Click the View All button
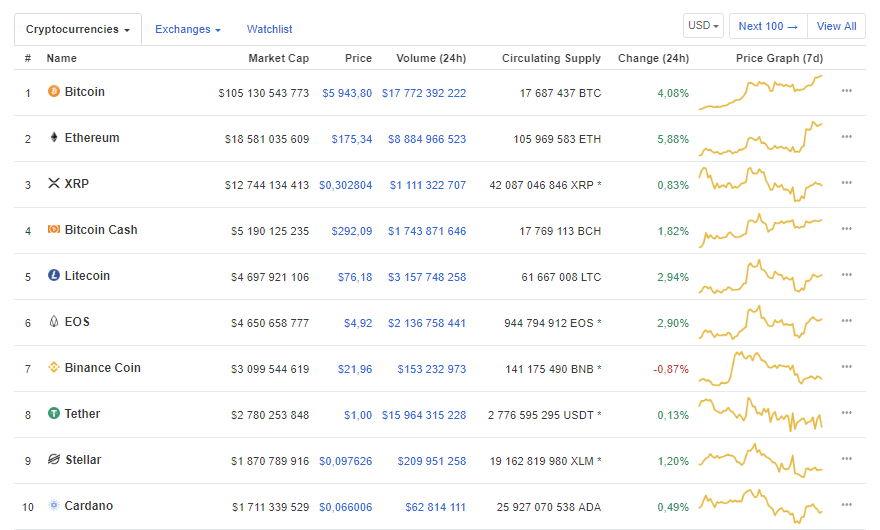Image resolution: width=880 pixels, height=530 pixels. 836,26
